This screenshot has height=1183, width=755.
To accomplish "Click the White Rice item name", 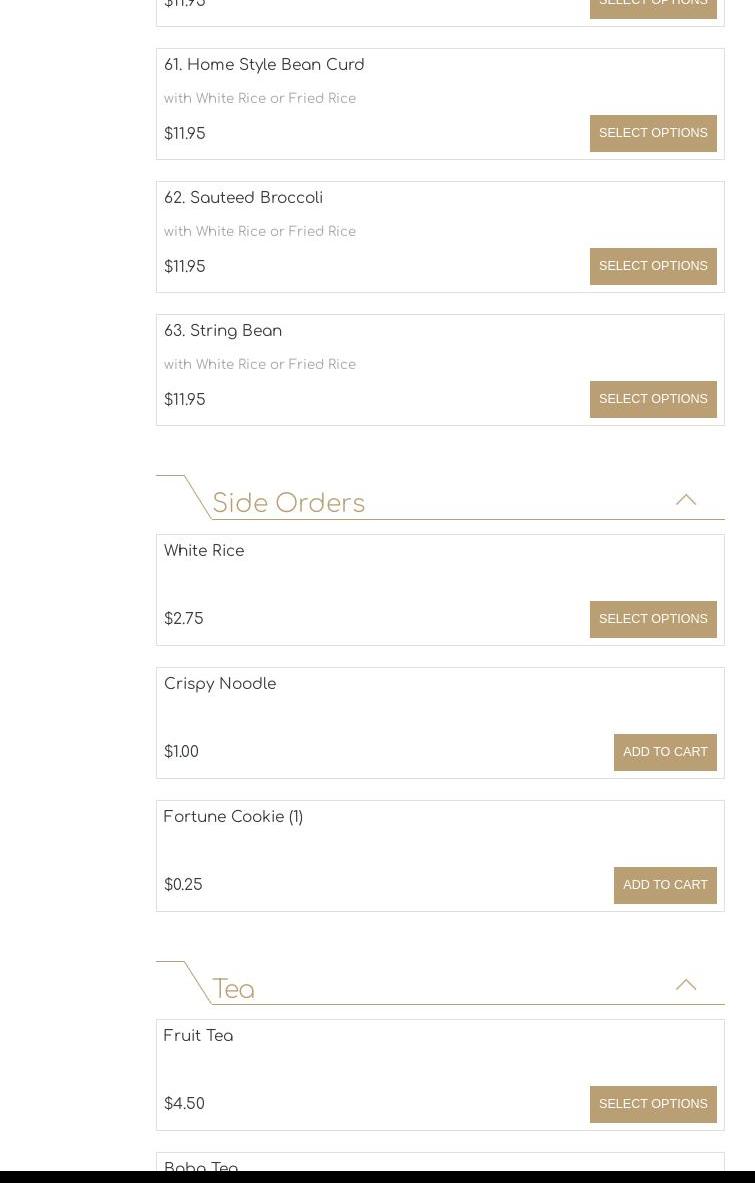I will [x=204, y=551].
